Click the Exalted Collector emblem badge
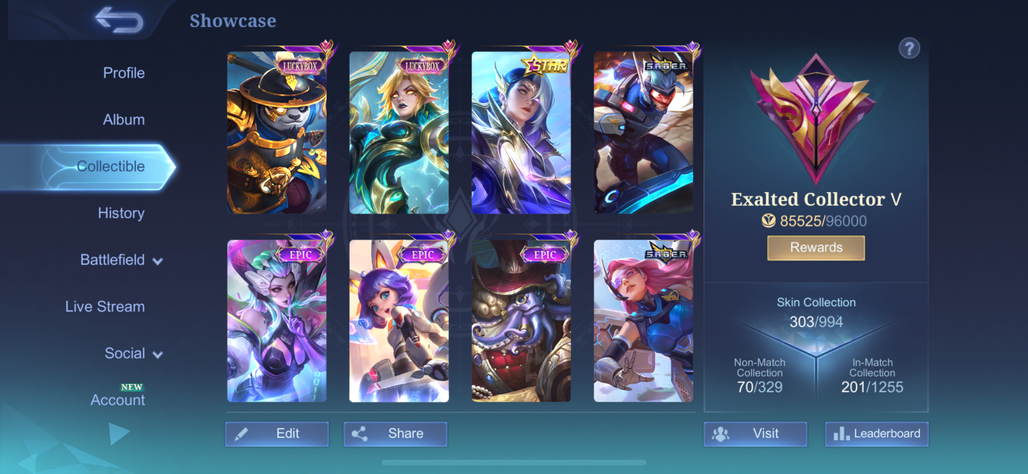The image size is (1028, 474). point(816,119)
